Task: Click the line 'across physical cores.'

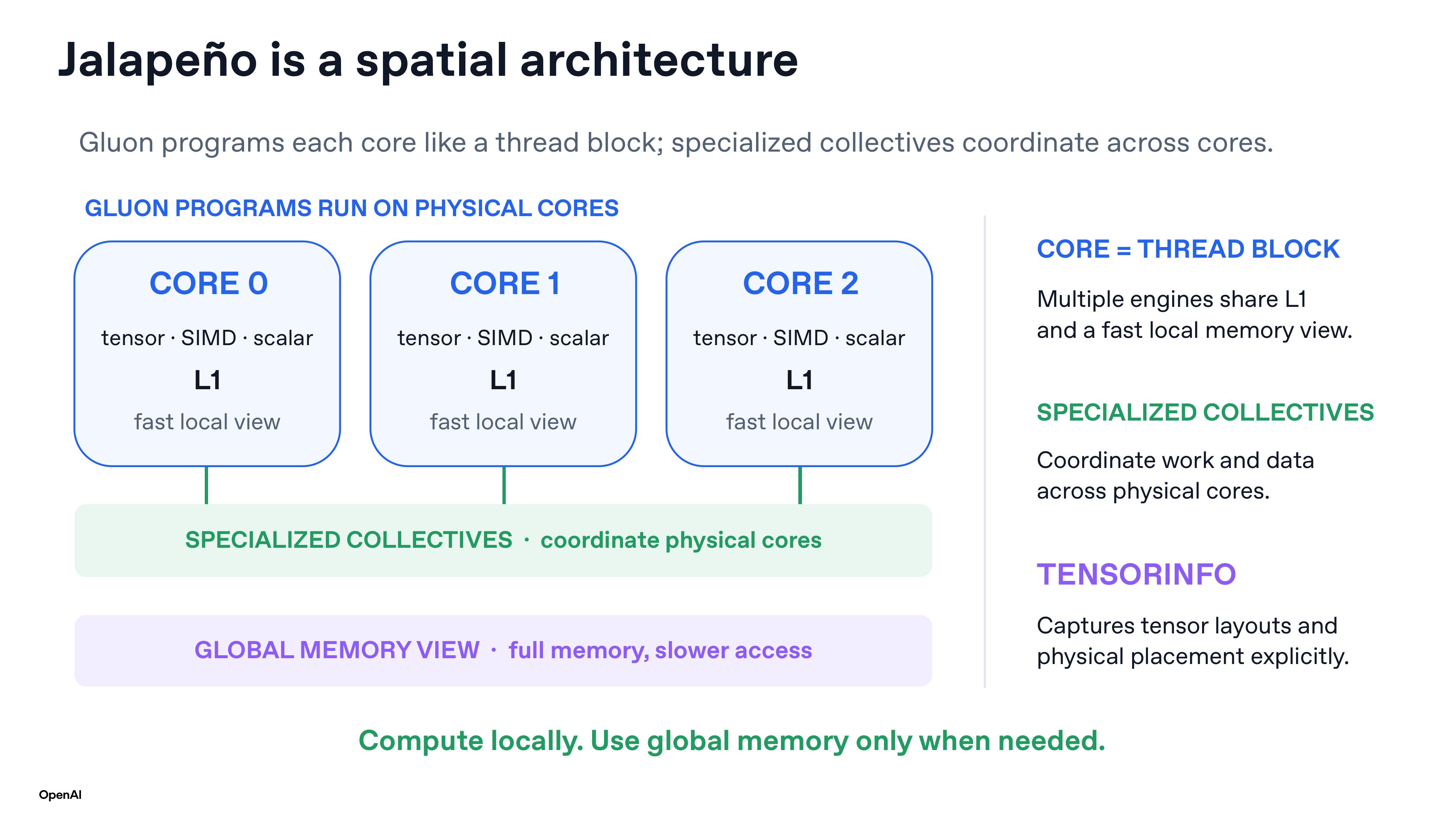Action: click(x=1154, y=491)
